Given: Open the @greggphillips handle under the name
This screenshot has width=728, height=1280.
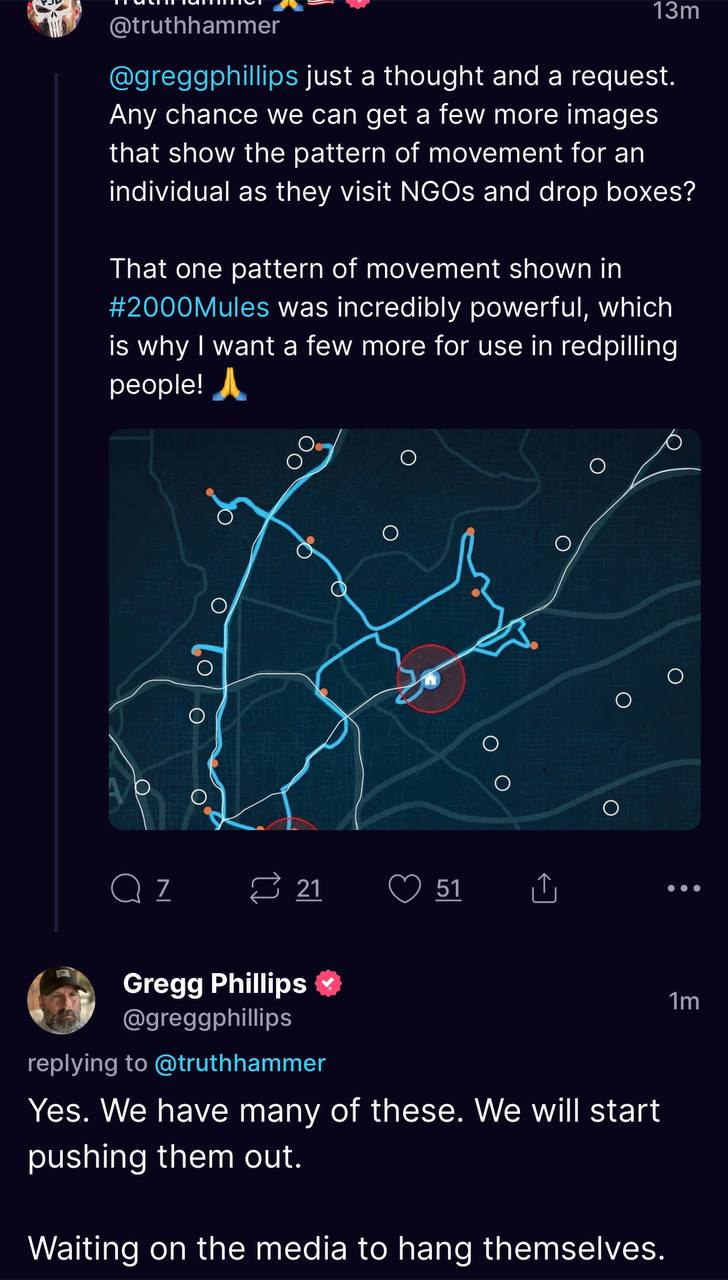Looking at the screenshot, I should point(207,1018).
